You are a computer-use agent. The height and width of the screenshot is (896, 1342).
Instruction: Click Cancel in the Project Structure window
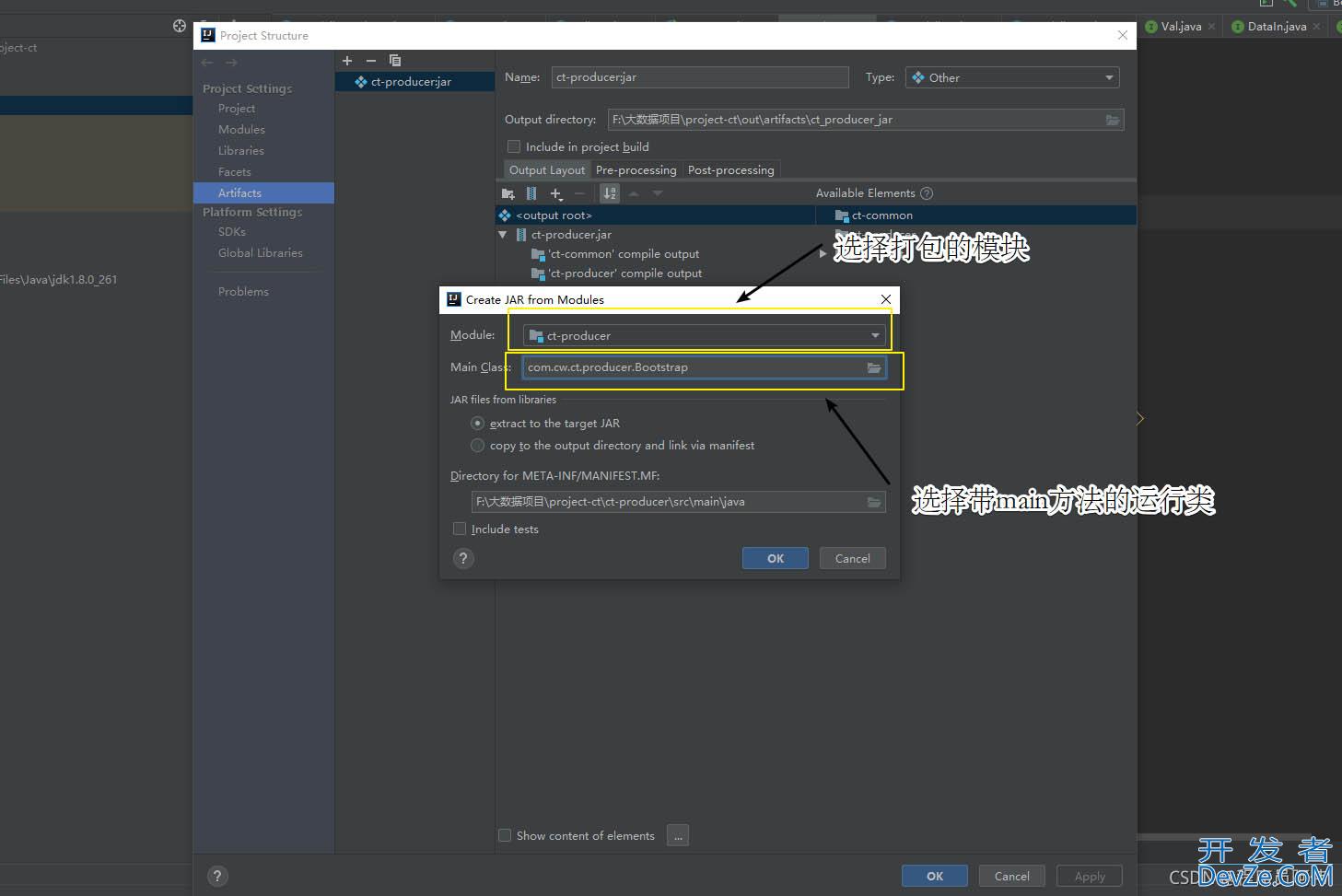[1012, 876]
